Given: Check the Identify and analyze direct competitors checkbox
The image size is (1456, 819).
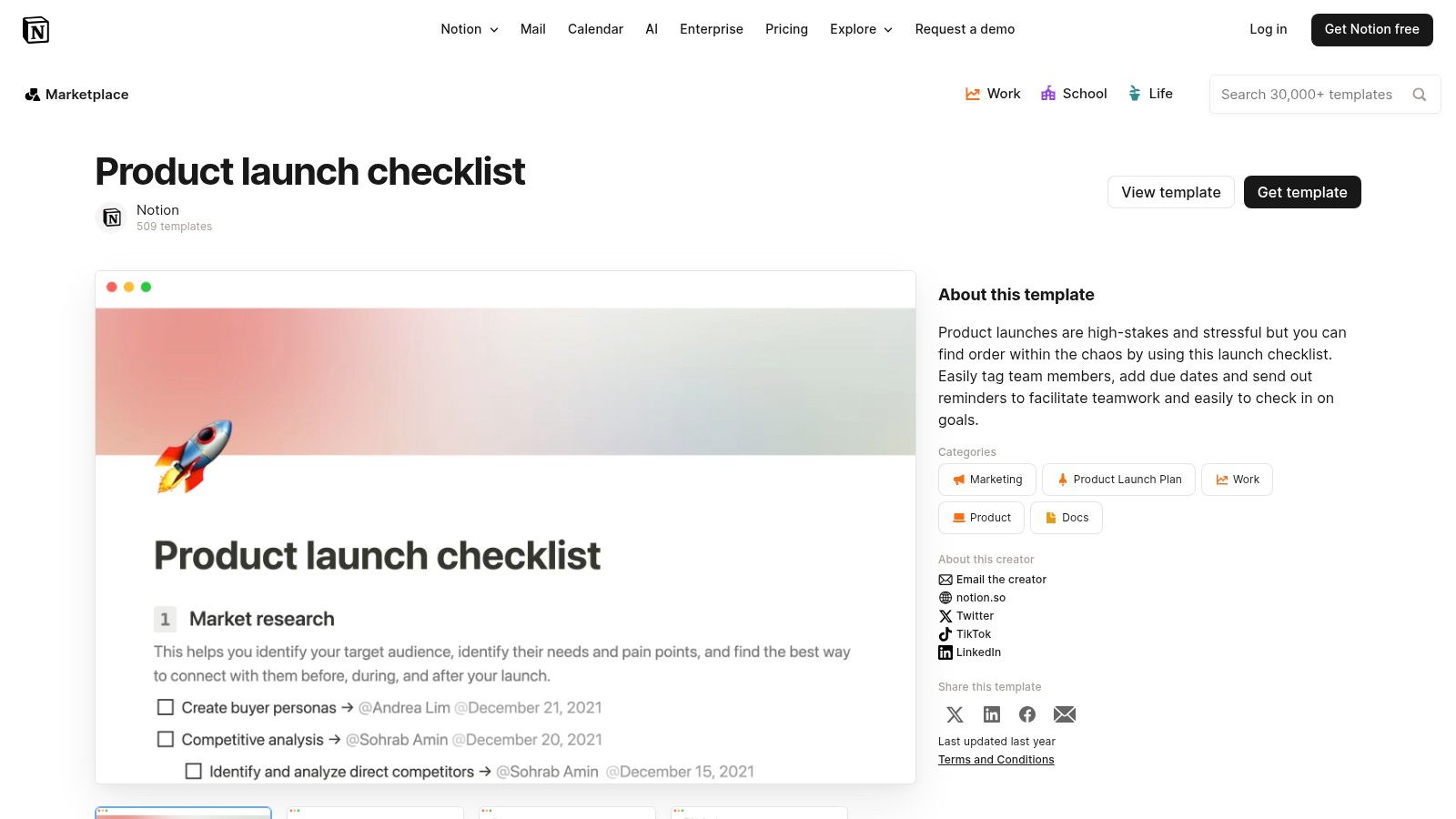Looking at the screenshot, I should click(x=194, y=771).
